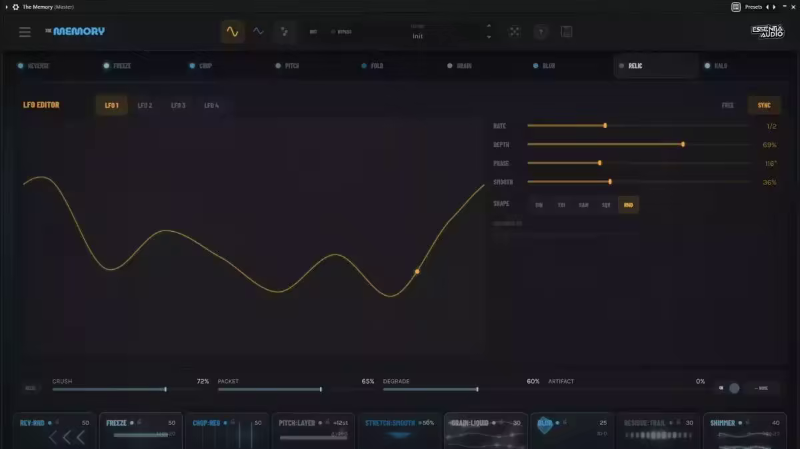Viewport: 800px width, 449px height.
Task: Click the save icon in the top toolbar
Action: click(x=566, y=32)
